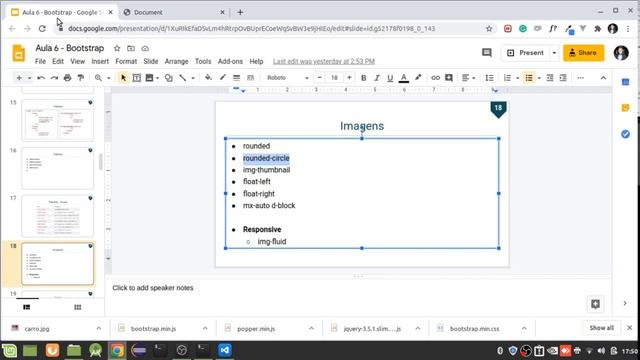This screenshot has height=360, width=640.
Task: Click the zoom magnifier icon
Action: (x=98, y=78)
